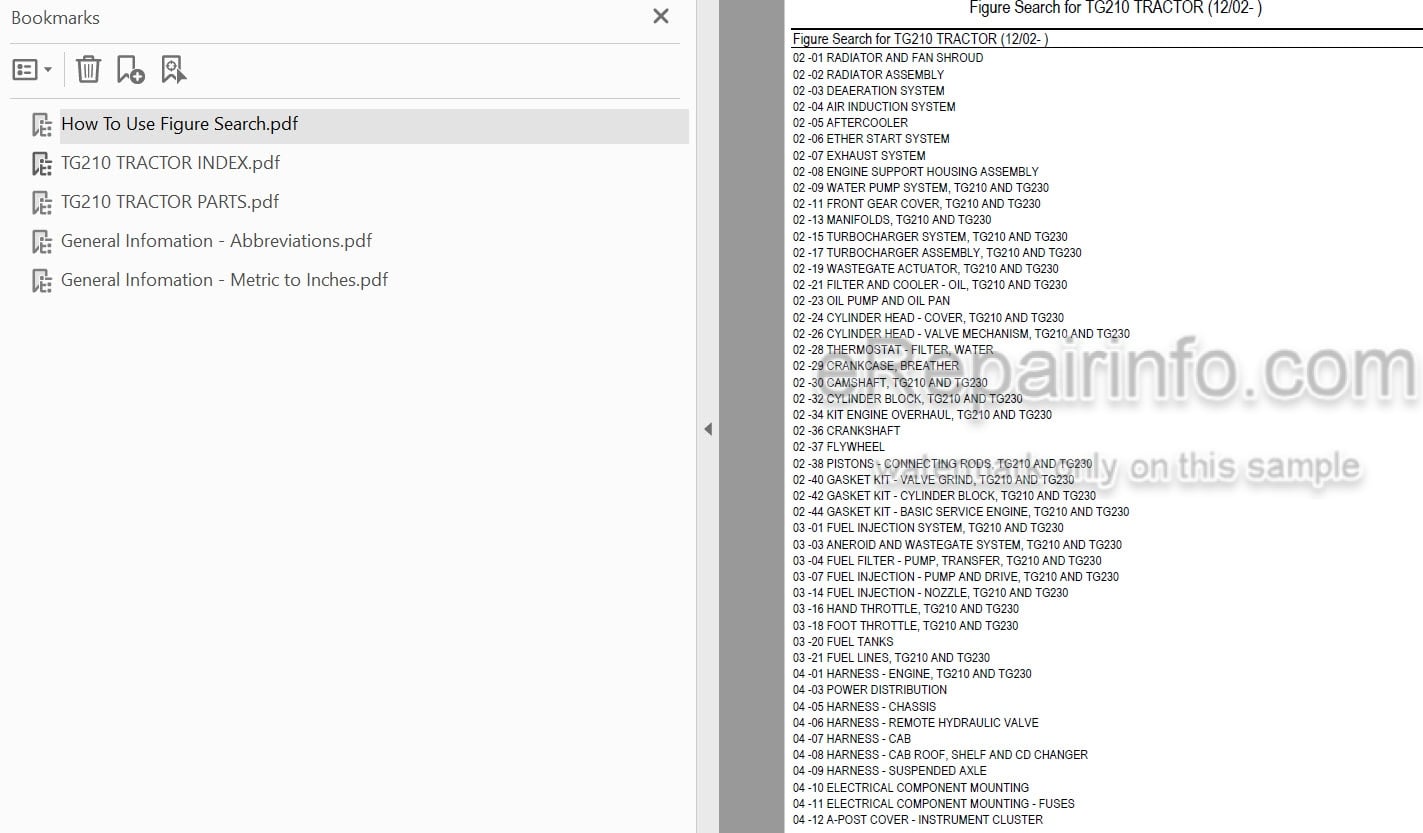Click figure 02-06 ETHER START SYSTEM
The image size is (1423, 833).
click(871, 139)
